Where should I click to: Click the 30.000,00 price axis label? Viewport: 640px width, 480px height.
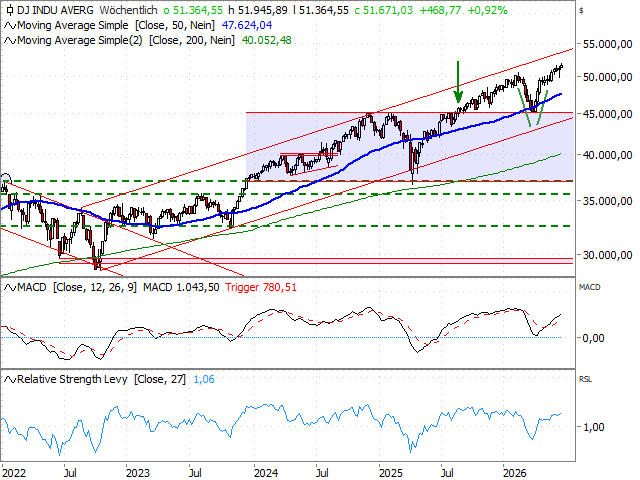click(607, 255)
